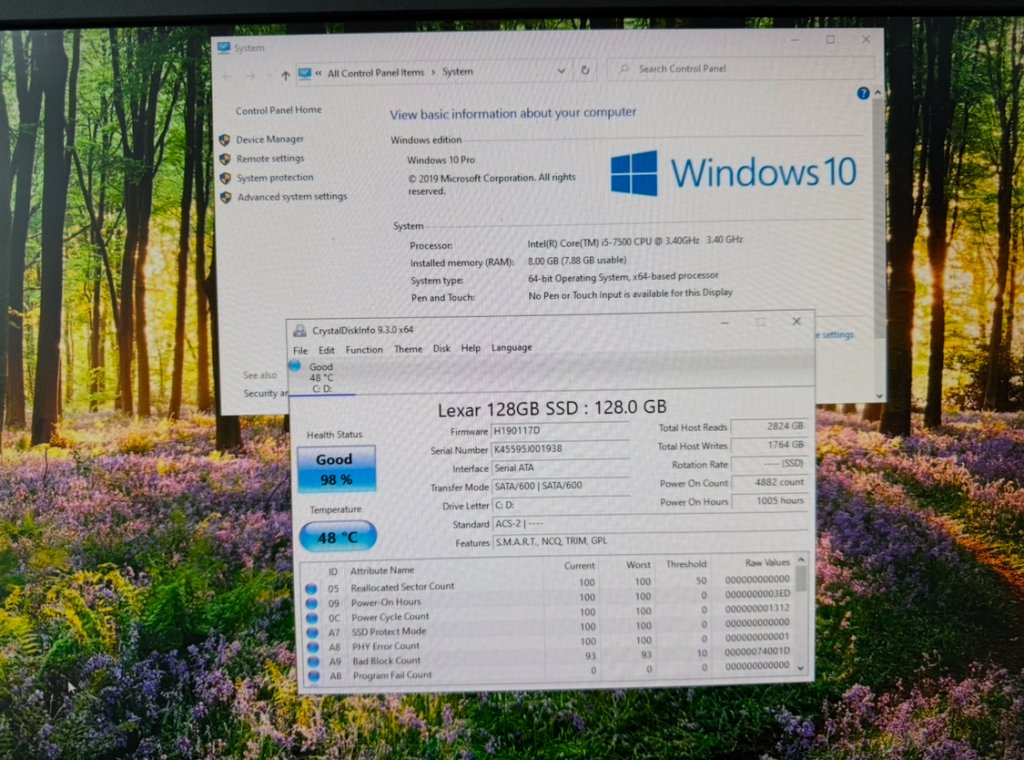Select the Power Cycle Count row
The width and height of the screenshot is (1024, 760).
[549, 614]
